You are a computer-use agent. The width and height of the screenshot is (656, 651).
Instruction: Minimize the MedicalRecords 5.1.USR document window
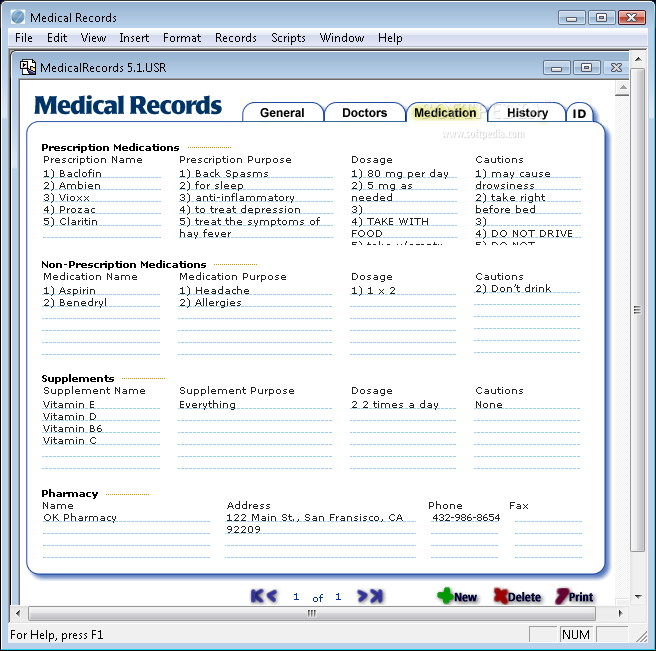coord(556,68)
